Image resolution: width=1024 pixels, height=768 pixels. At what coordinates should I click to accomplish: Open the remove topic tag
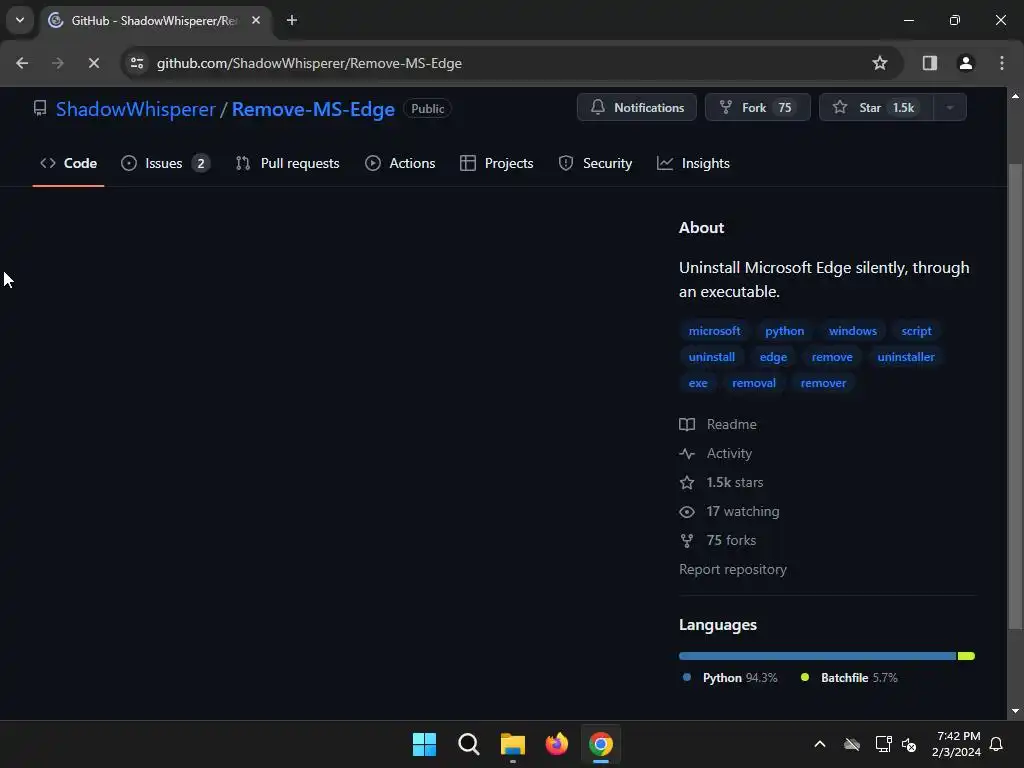(x=832, y=357)
